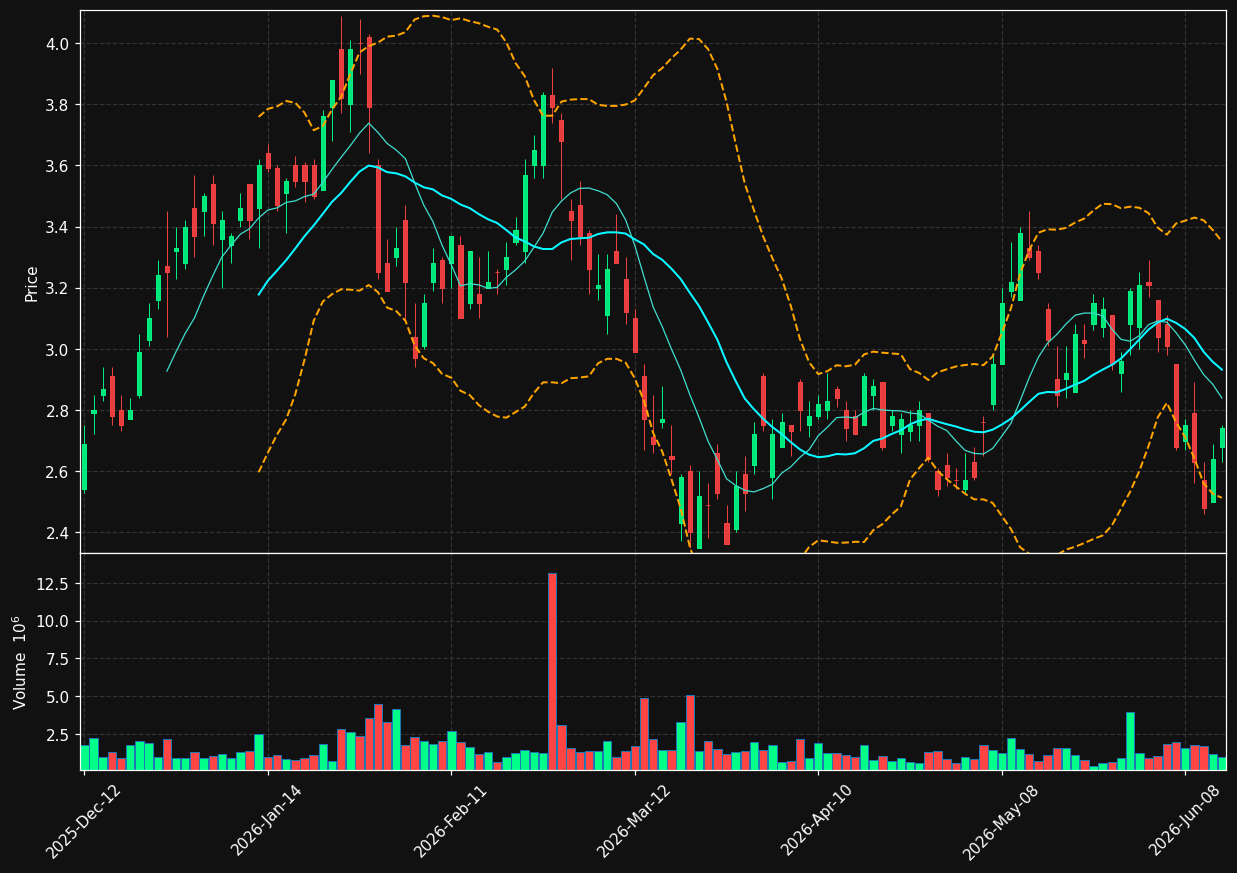
Task: Click the 2.5 volume axis tick label
Action: click(x=56, y=735)
